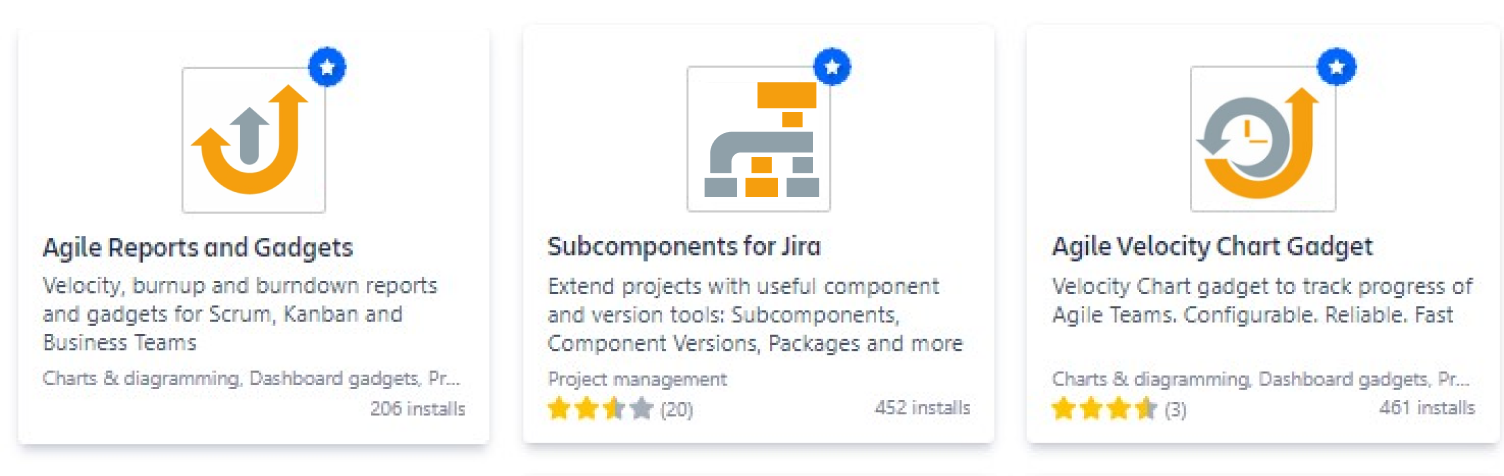Click star rating on Agile Velocity Chart Gadget
This screenshot has width=1504, height=476.
pos(1104,408)
